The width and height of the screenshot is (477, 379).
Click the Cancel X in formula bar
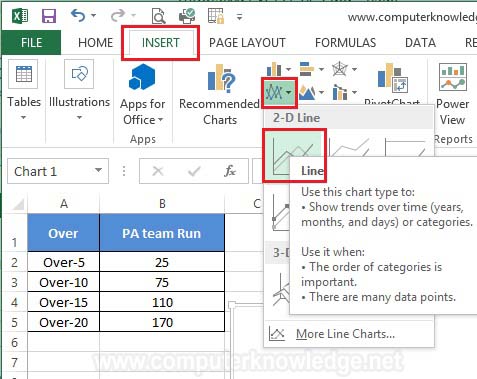158,171
